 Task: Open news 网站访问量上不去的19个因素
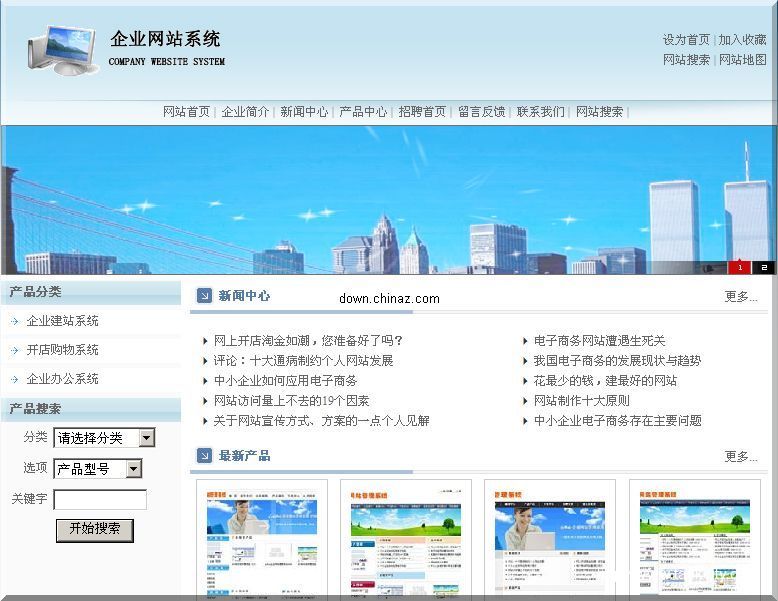(291, 401)
